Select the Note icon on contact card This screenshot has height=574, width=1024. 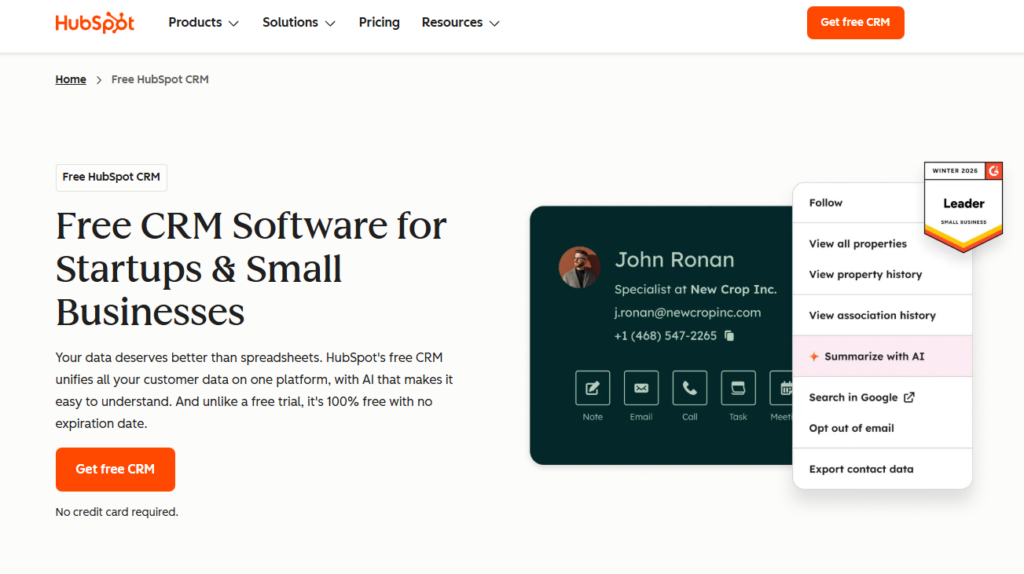coord(592,388)
